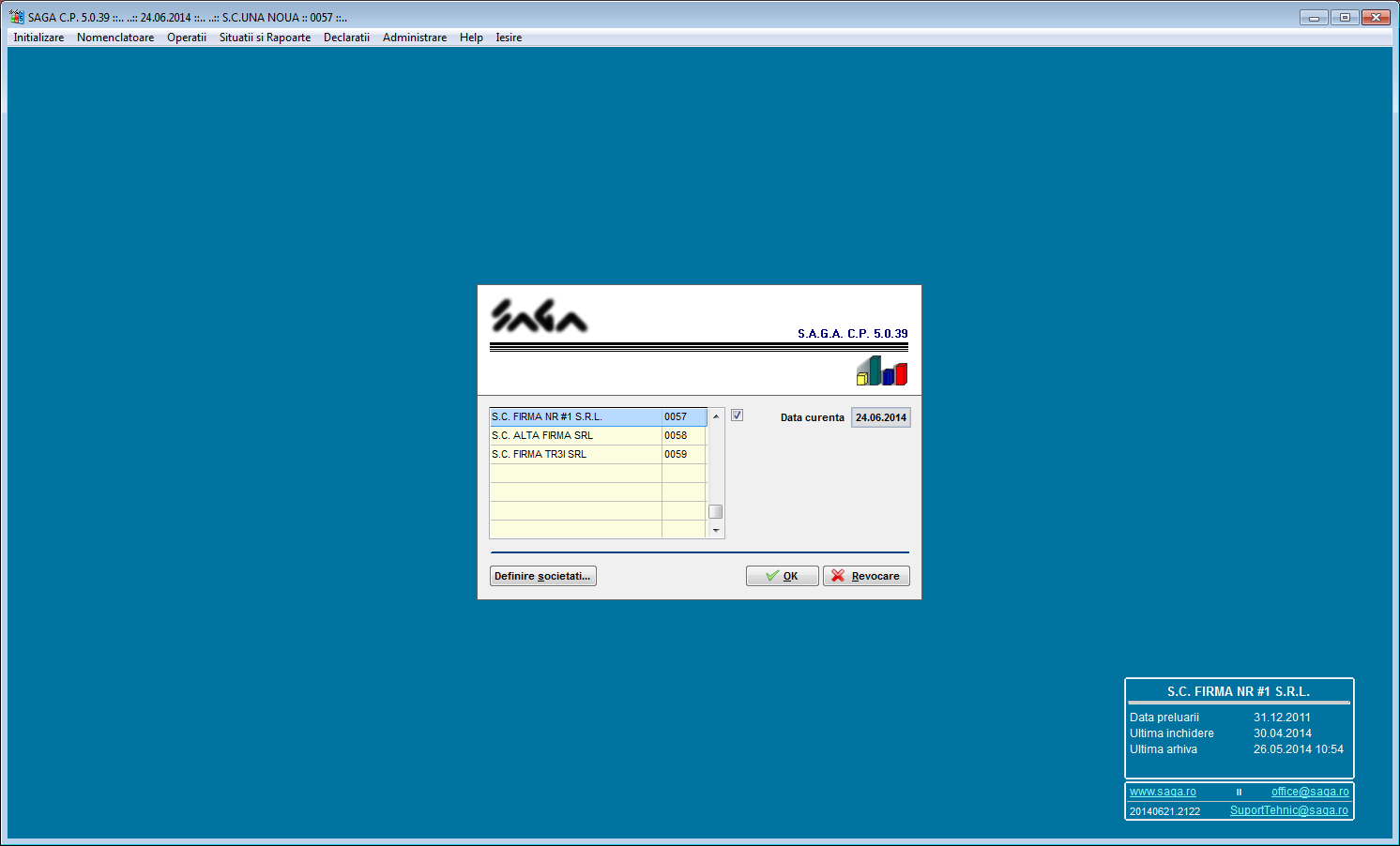Click the SAGA logo in the dialog

coord(540,316)
